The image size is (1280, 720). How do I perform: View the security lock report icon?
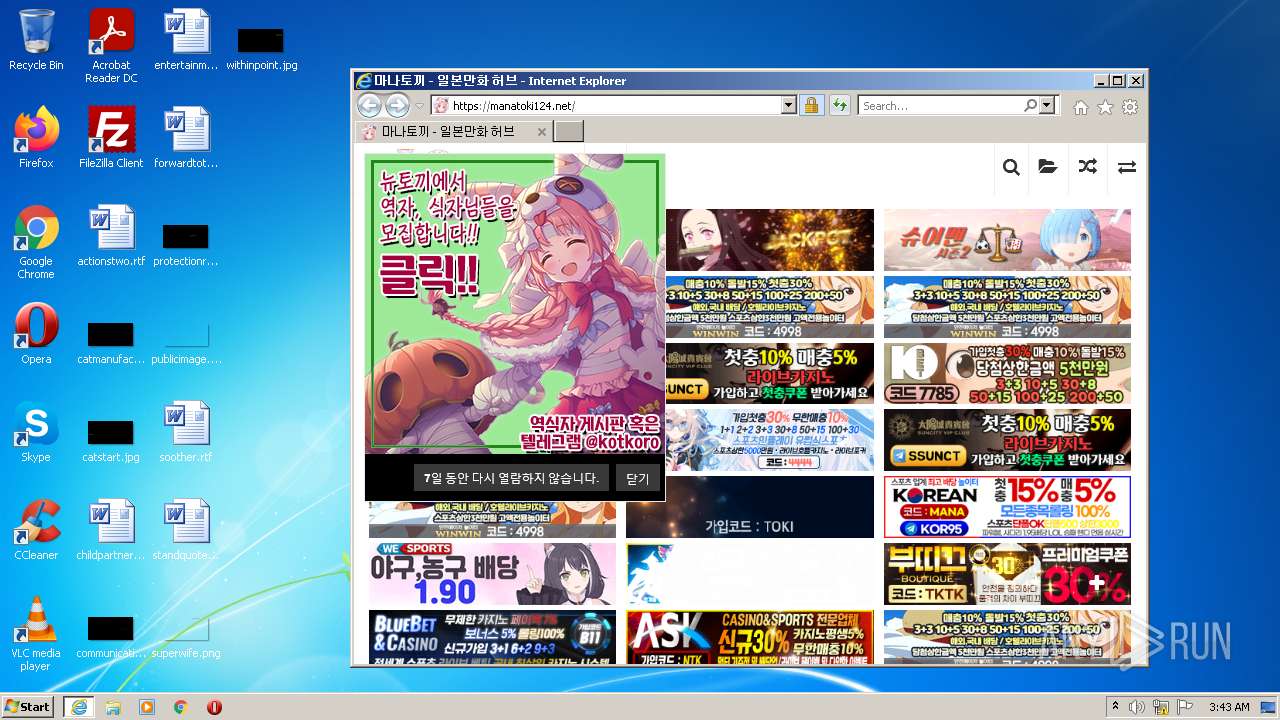811,106
